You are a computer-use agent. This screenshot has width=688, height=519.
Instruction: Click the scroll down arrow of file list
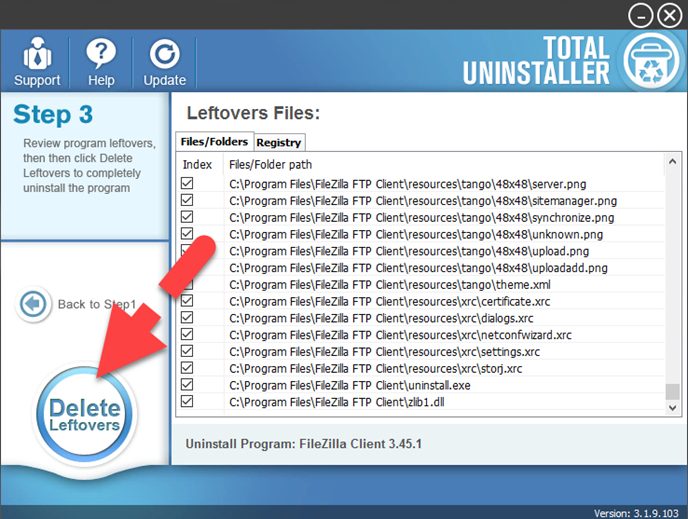click(x=672, y=408)
